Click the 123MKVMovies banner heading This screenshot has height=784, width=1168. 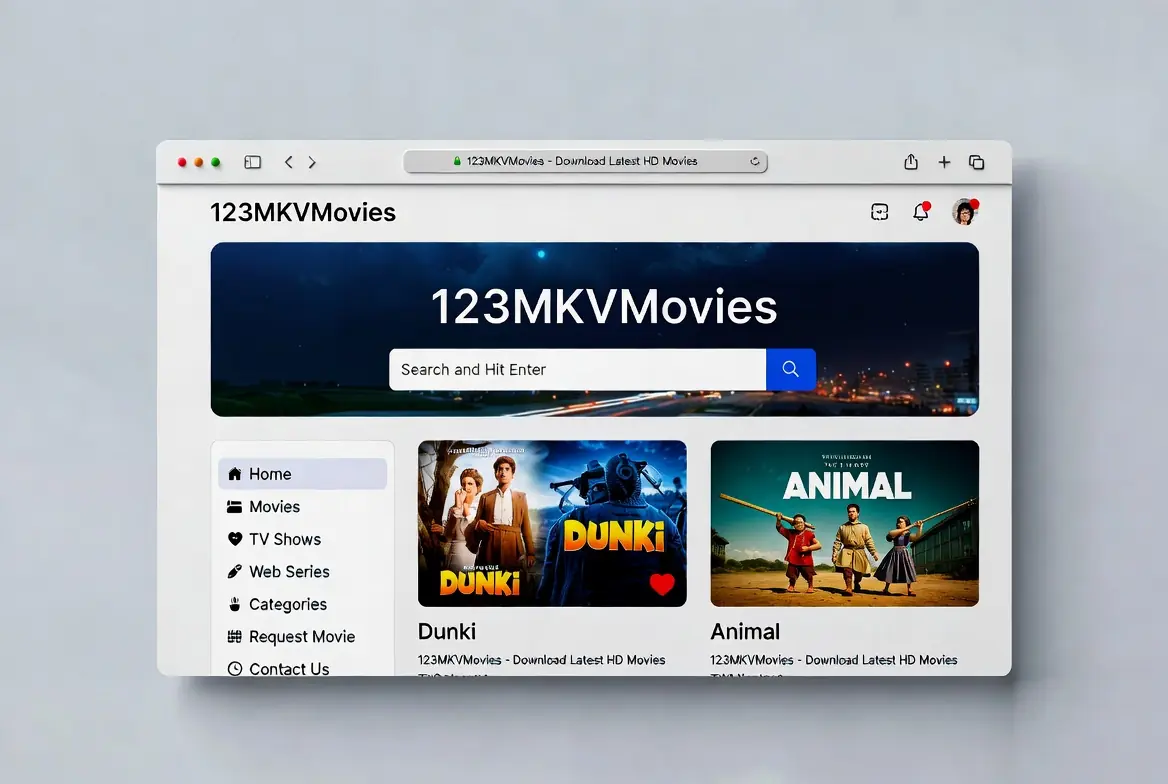604,306
